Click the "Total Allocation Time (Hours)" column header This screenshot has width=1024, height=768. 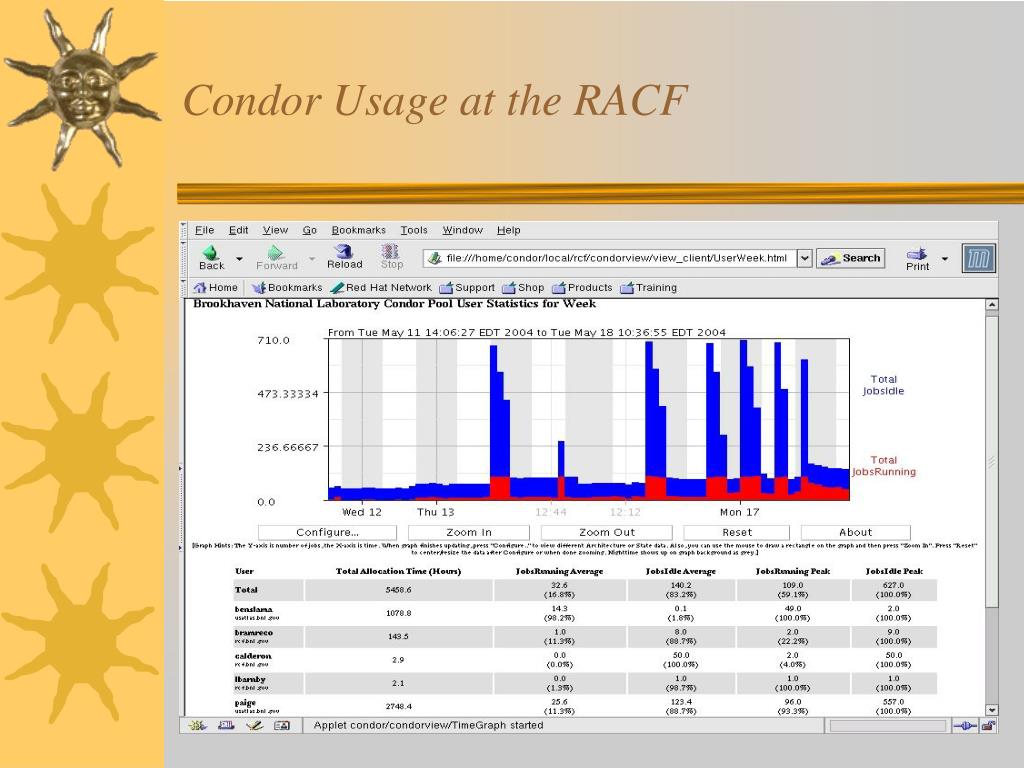pos(398,571)
